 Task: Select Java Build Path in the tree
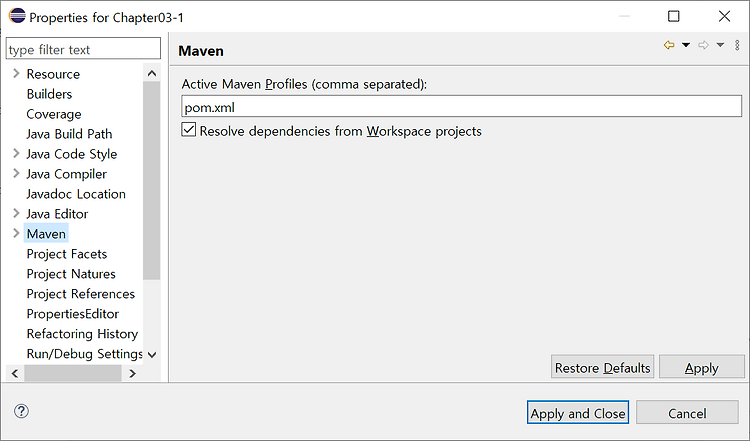[69, 134]
